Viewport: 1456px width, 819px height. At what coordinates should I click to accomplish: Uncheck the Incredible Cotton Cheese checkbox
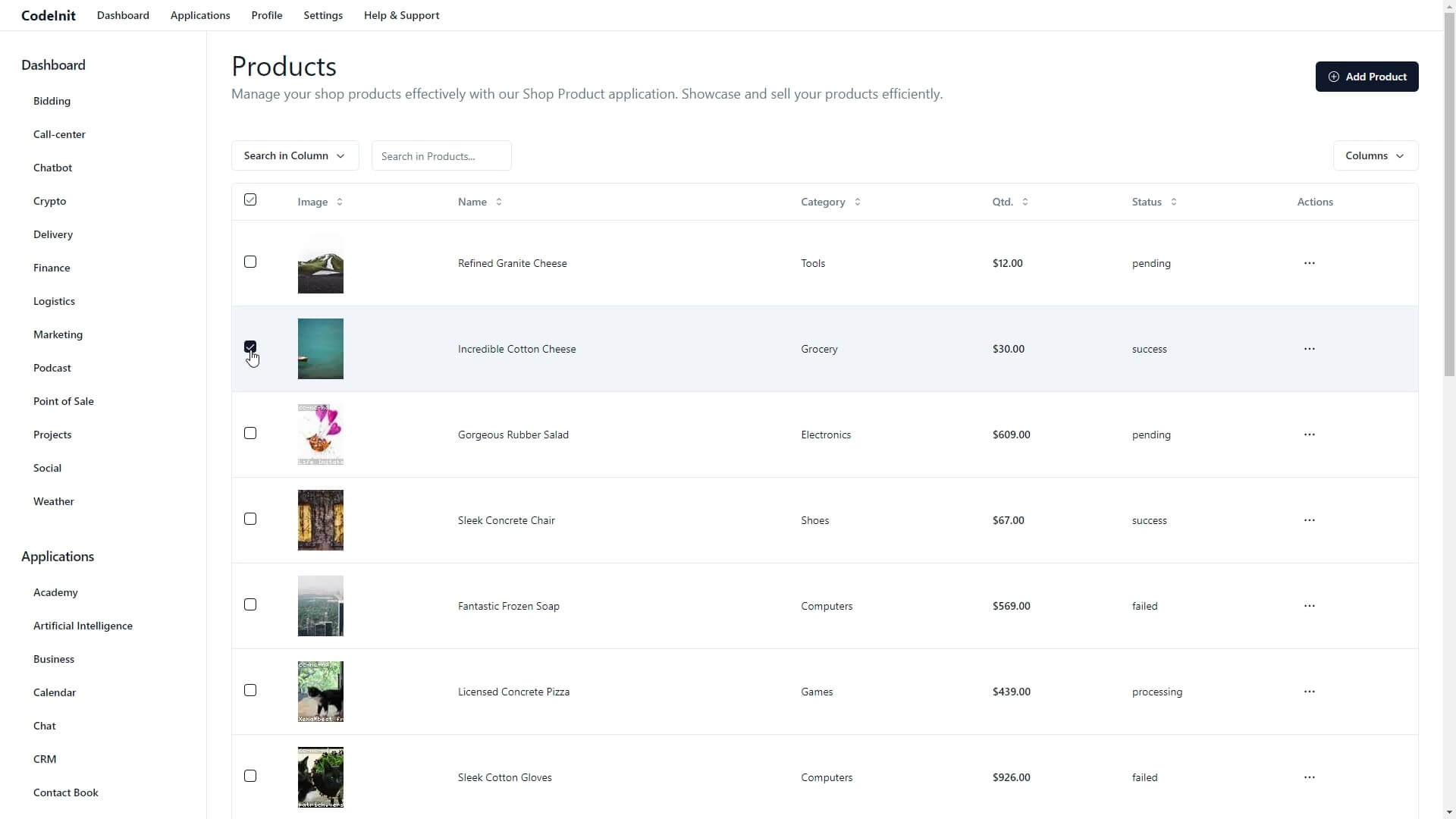coord(250,347)
